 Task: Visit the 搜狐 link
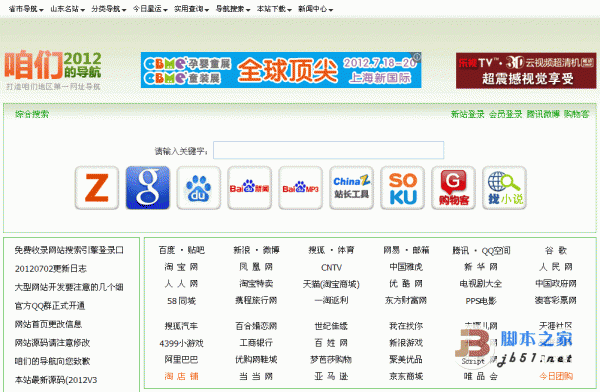(x=316, y=250)
